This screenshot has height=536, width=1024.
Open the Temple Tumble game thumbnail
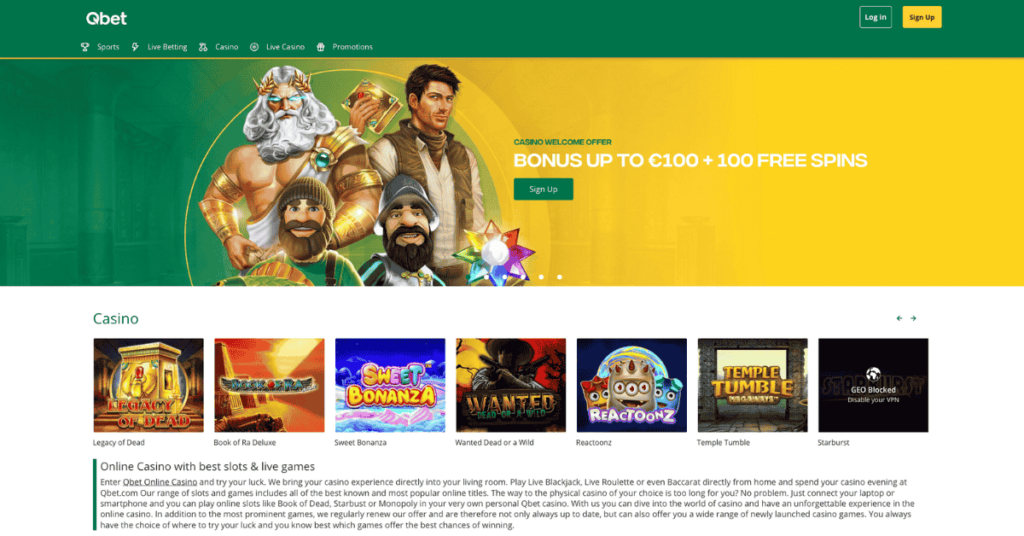click(752, 385)
